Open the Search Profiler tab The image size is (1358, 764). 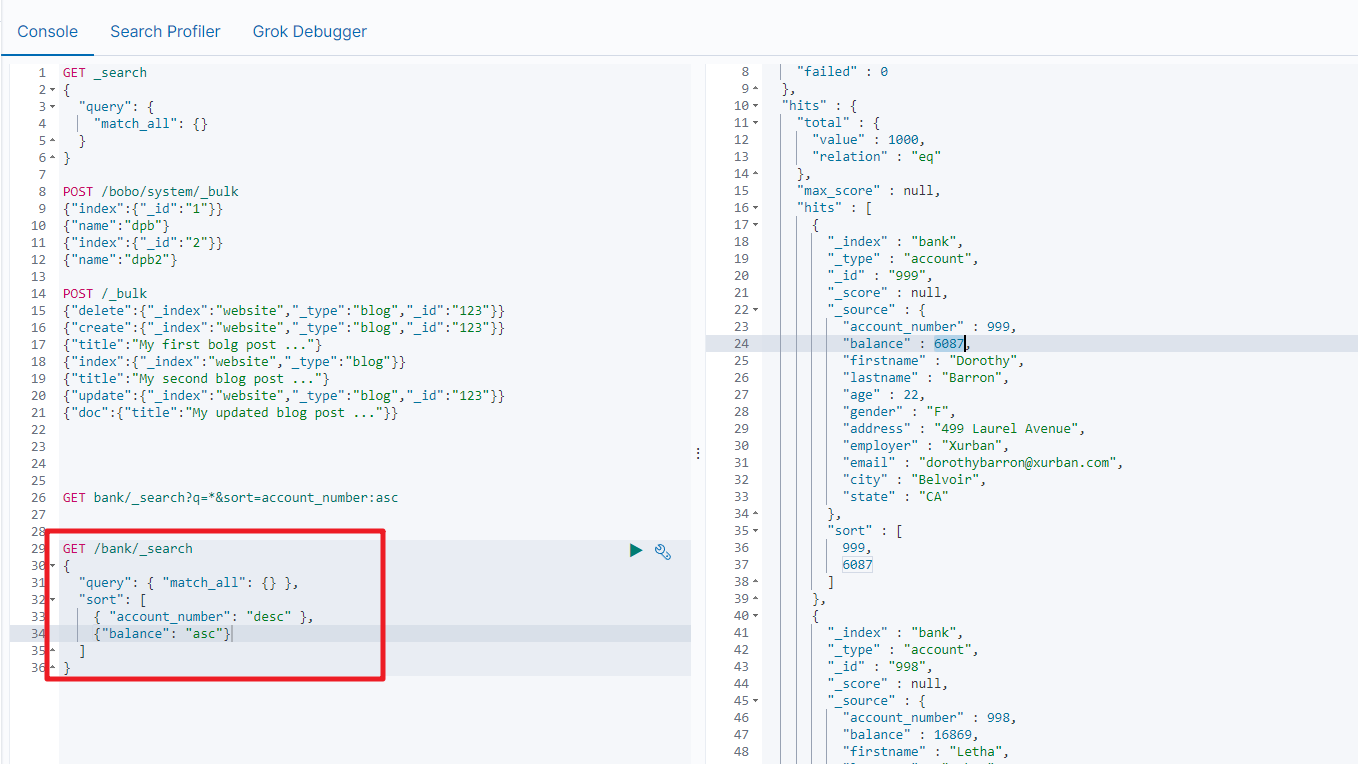(165, 31)
